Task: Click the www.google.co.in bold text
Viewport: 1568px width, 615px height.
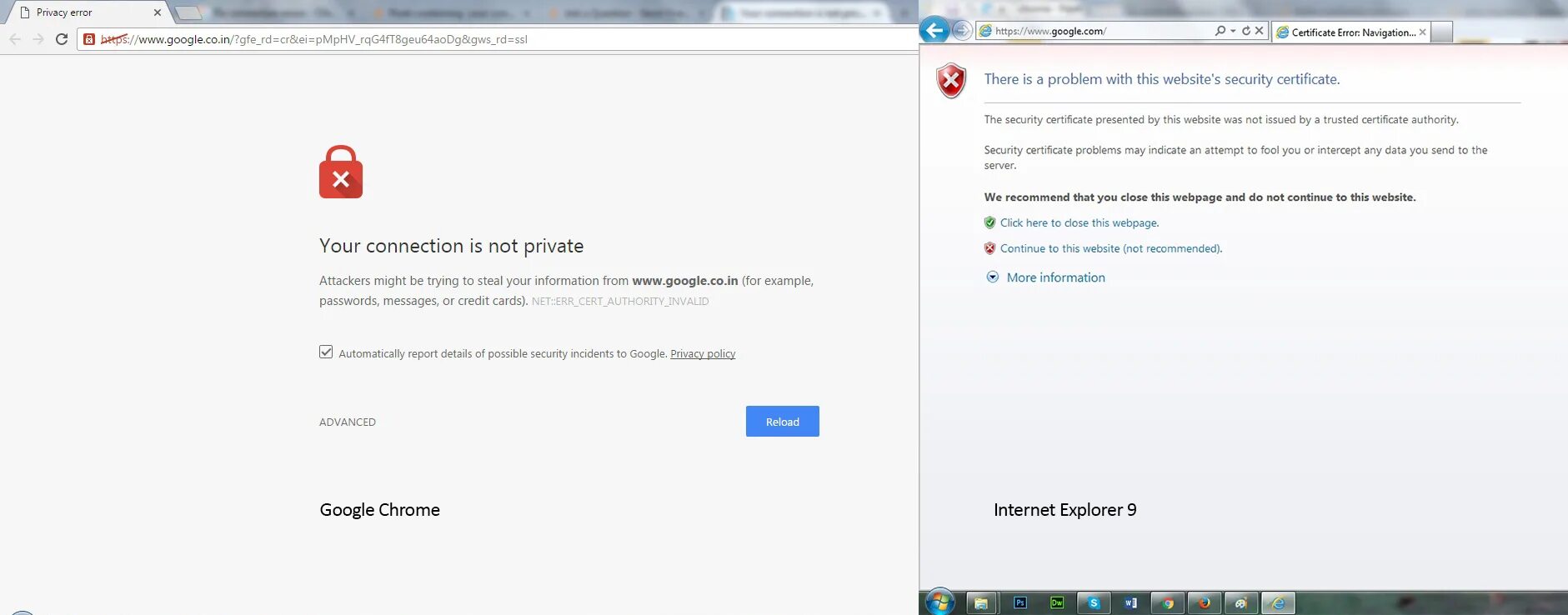Action: click(x=685, y=281)
